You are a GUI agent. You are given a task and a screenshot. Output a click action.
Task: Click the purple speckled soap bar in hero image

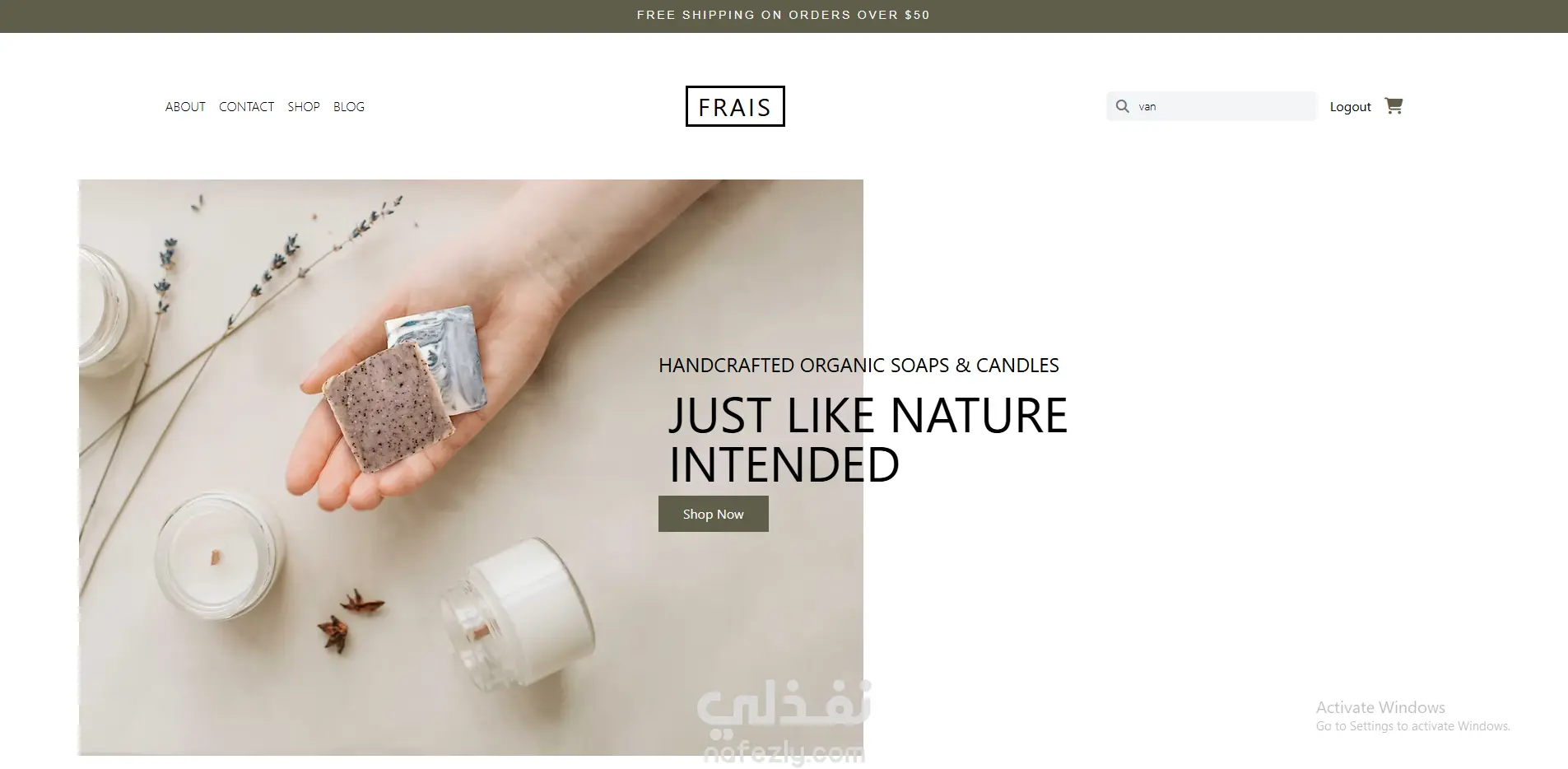(x=389, y=408)
